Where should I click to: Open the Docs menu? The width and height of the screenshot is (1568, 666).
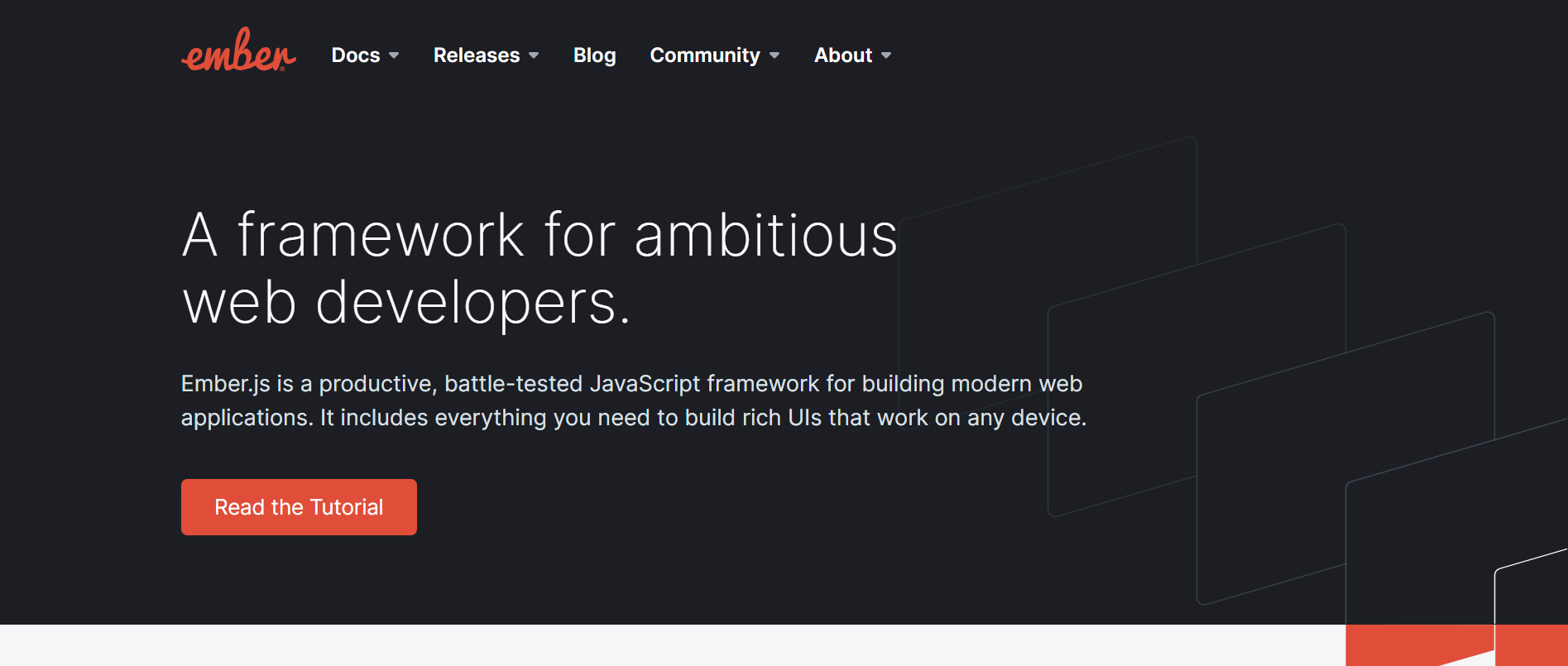pyautogui.click(x=356, y=55)
